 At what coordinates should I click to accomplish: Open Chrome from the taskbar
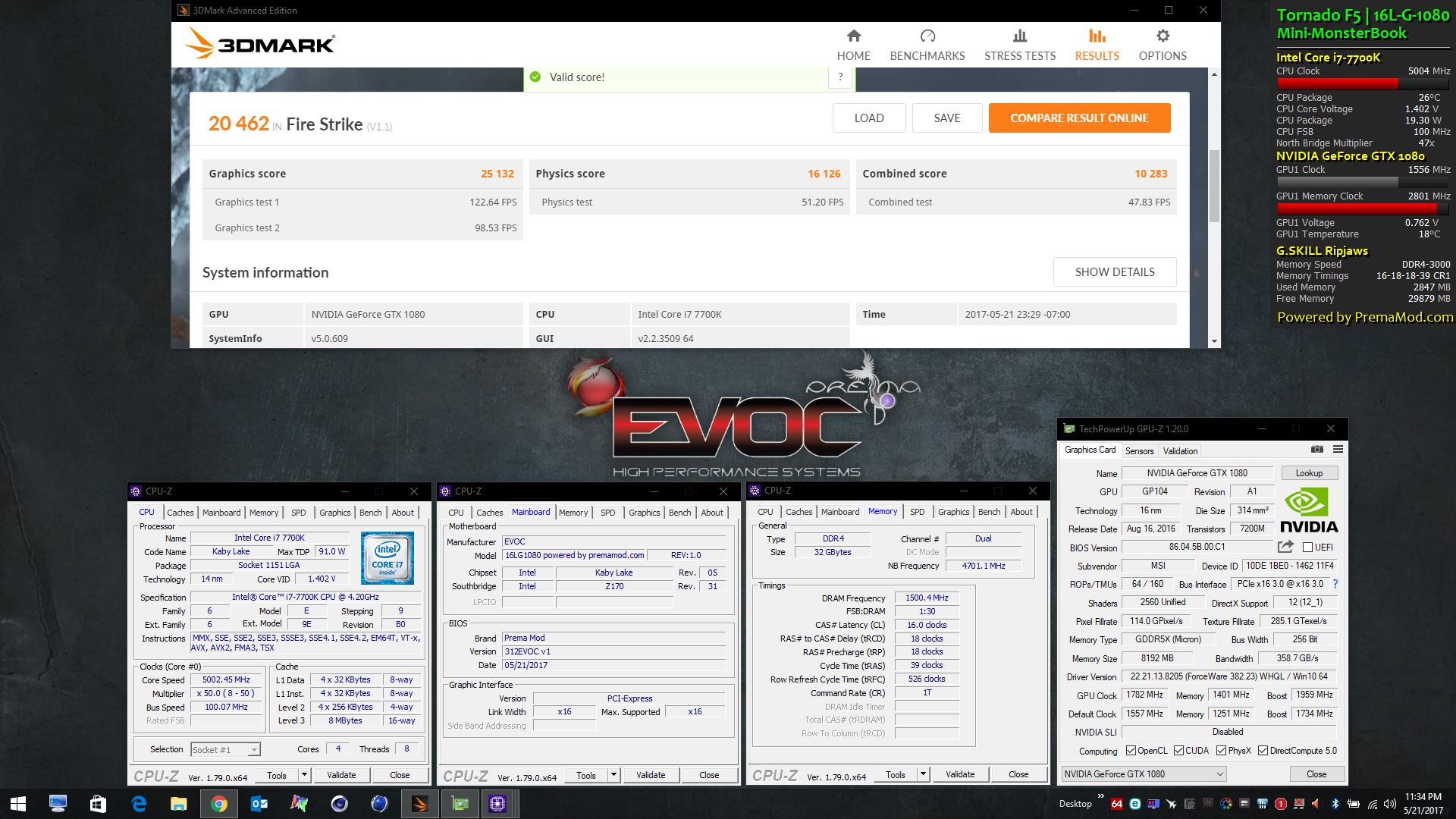click(218, 804)
